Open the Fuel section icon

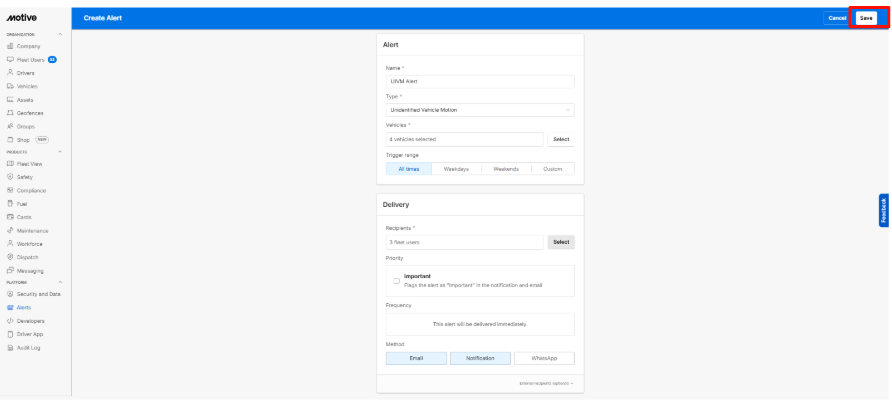point(10,203)
